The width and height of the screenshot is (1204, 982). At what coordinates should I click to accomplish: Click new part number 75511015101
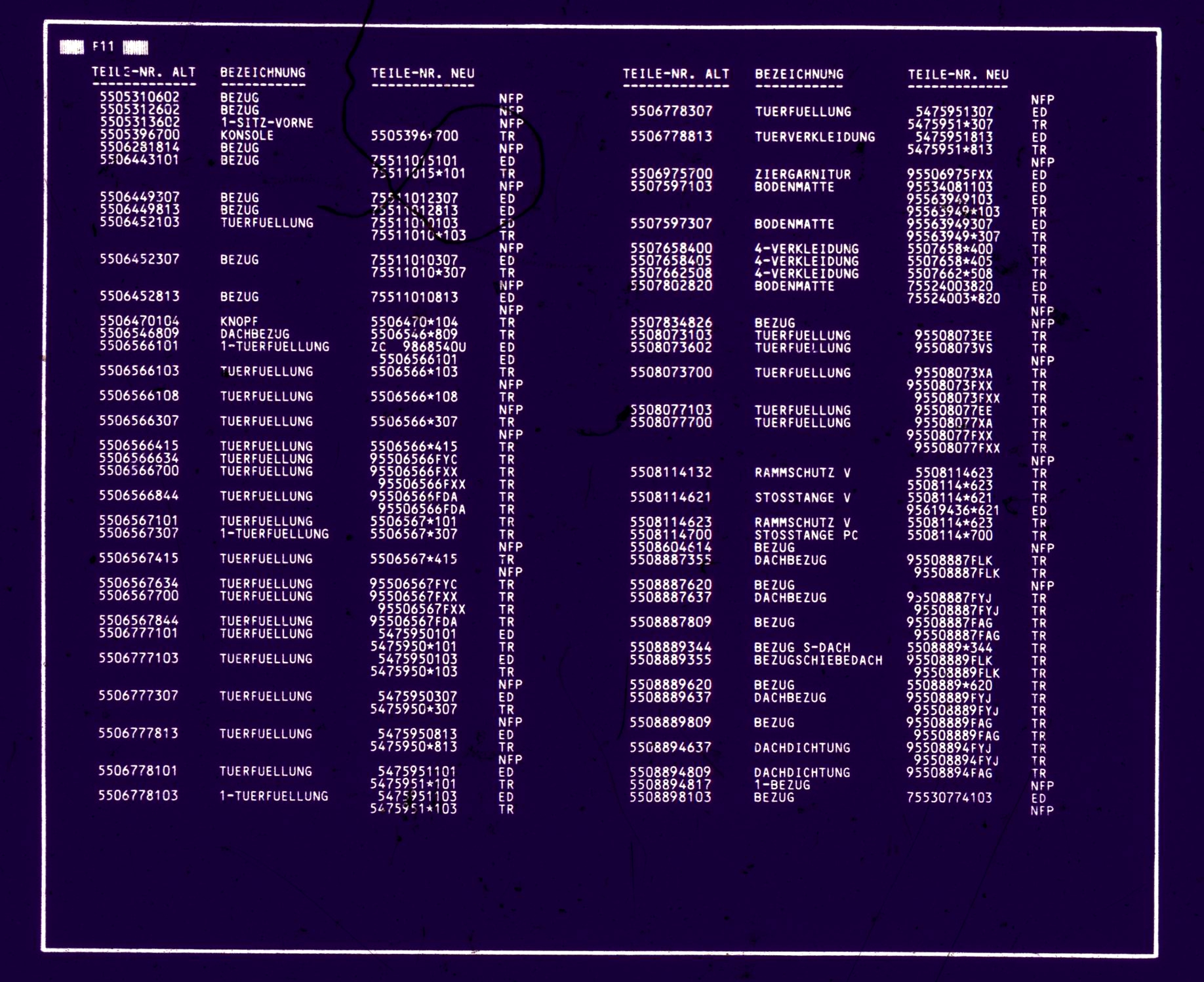tap(414, 161)
